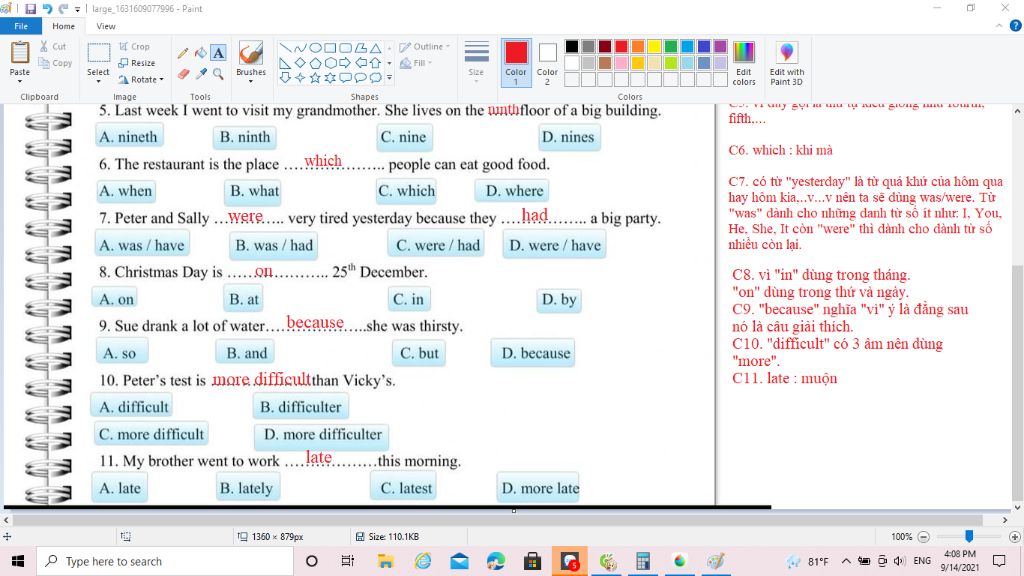This screenshot has height=576, width=1024.
Task: Expand the Paste dropdown arrow
Action: tap(20, 80)
